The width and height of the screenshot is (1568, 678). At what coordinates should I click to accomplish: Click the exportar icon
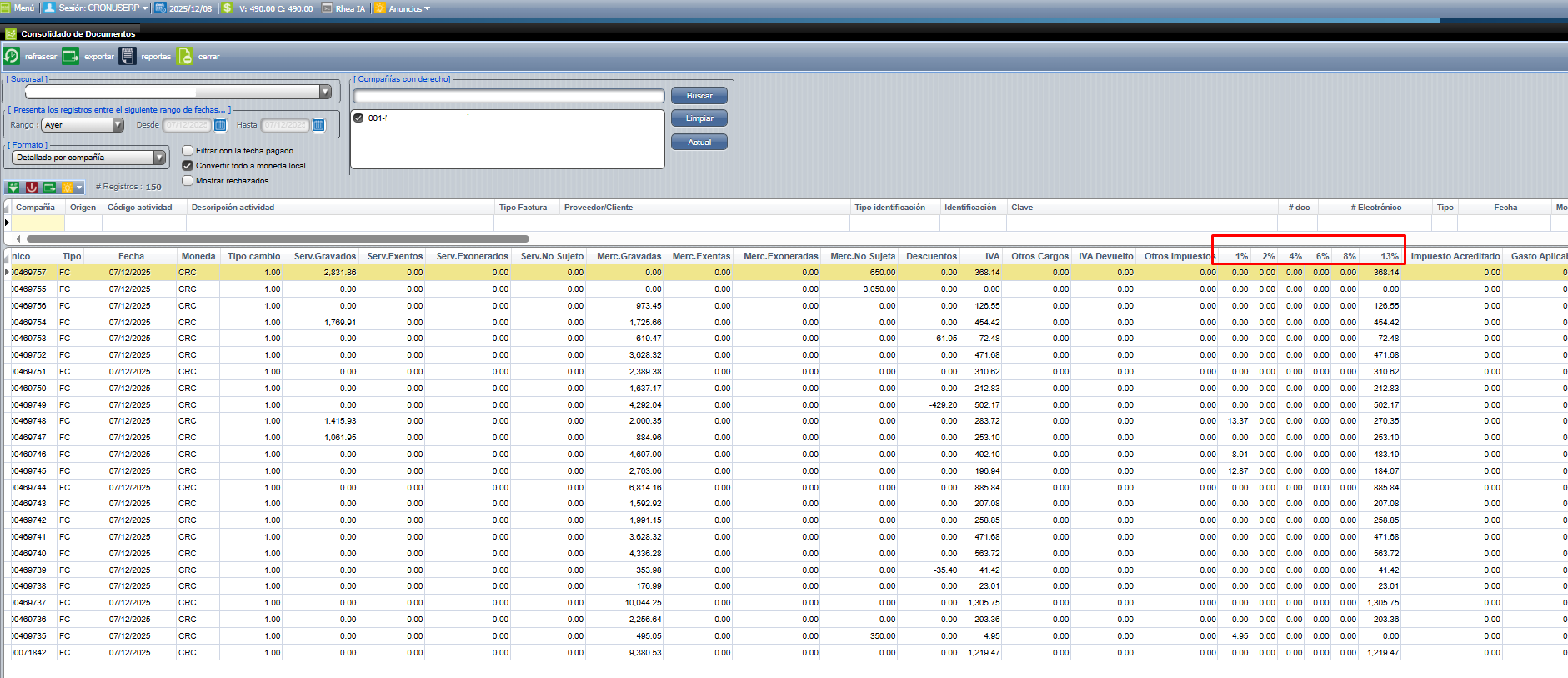click(x=71, y=56)
